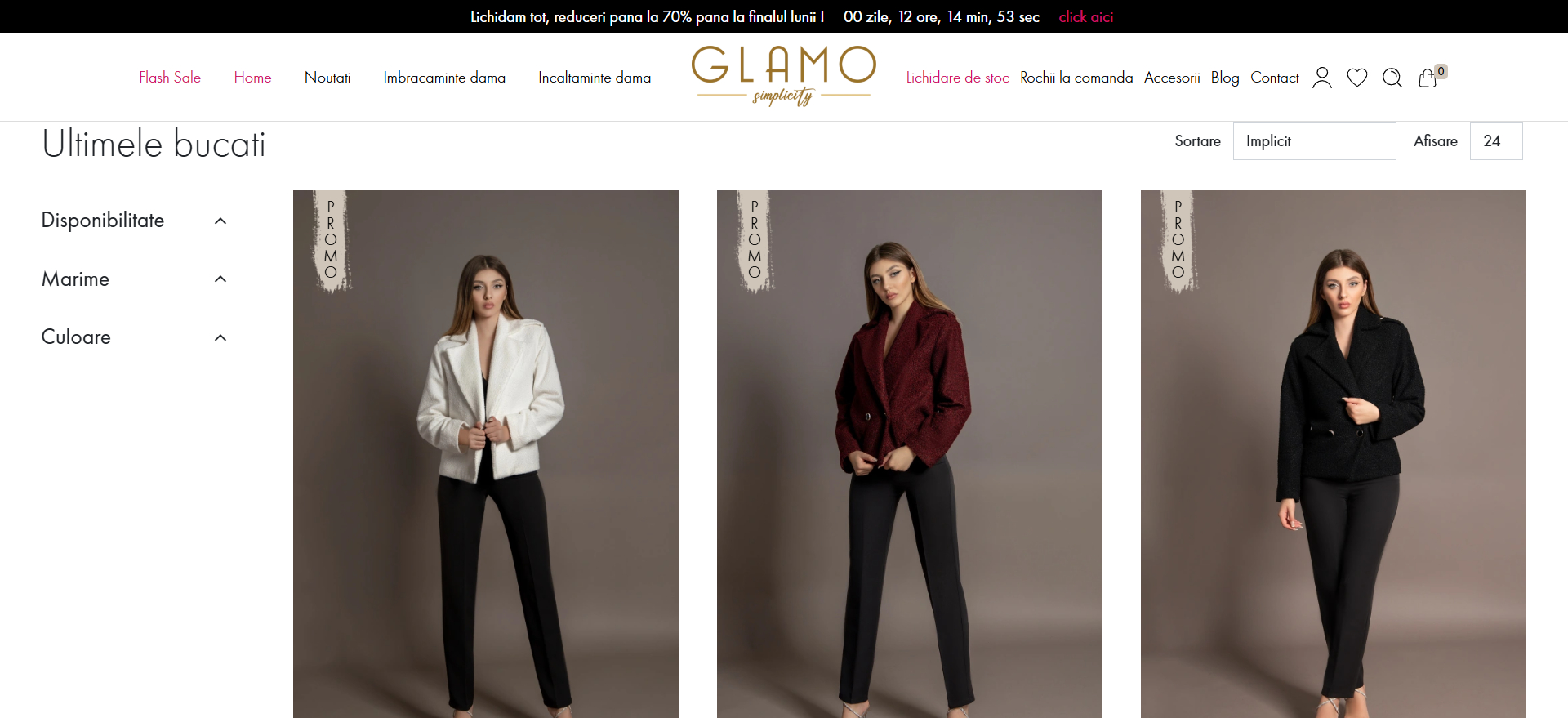1568x718 pixels.
Task: Click PROMO badge on burgundy jacket
Action: 755,240
